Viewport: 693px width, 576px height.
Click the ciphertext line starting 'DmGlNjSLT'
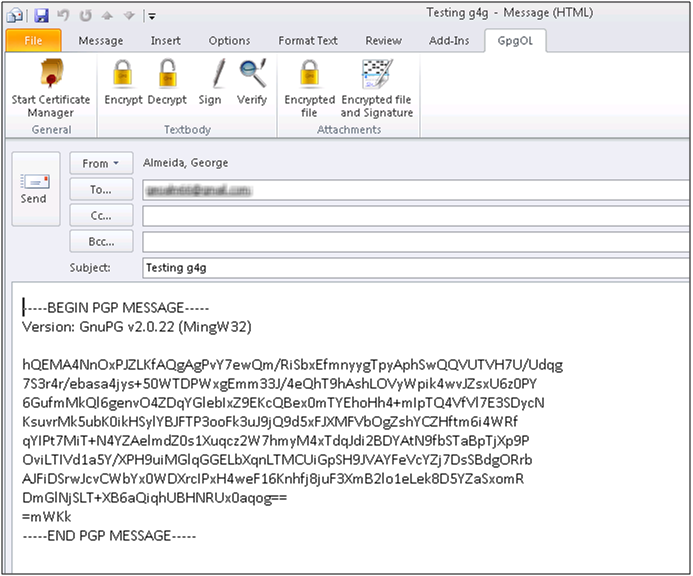[x=154, y=498]
